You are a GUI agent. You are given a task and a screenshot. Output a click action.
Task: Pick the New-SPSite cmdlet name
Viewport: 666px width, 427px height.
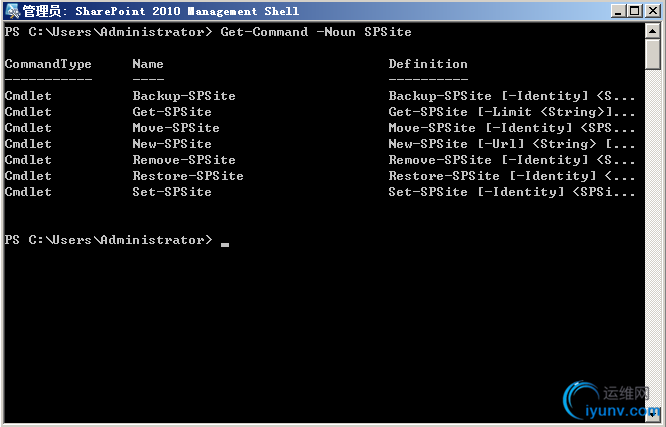(172, 144)
